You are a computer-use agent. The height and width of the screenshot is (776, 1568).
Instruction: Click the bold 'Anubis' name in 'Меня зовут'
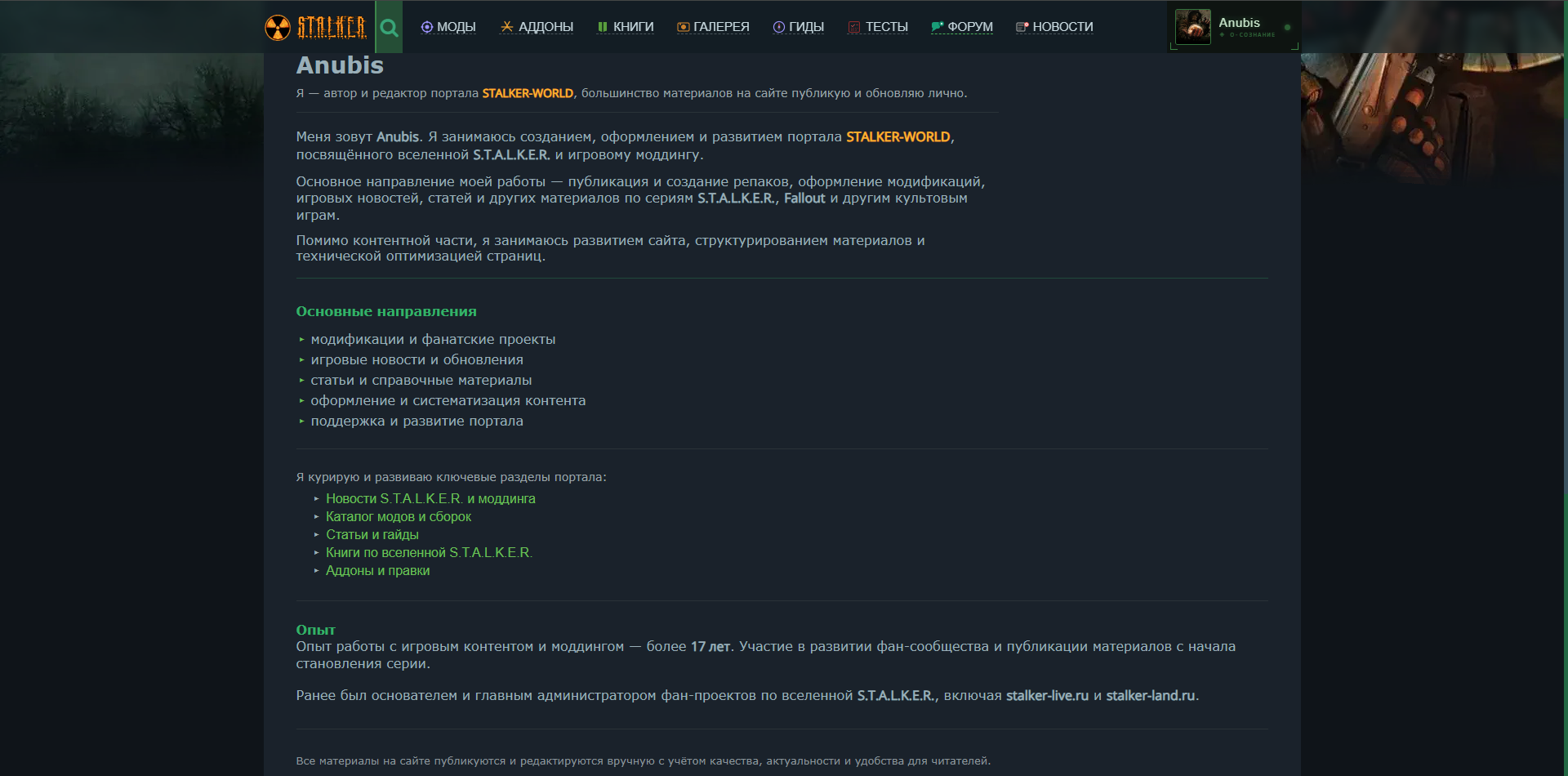398,136
